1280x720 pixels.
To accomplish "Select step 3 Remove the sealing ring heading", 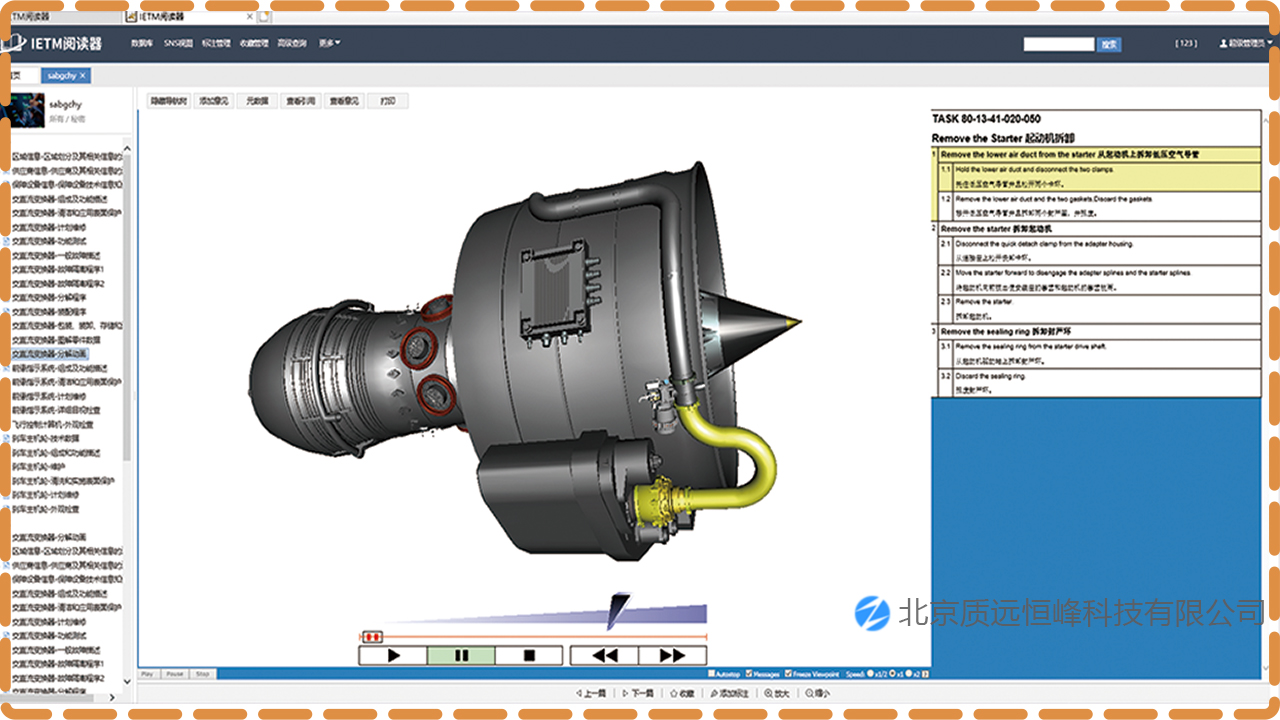I will coord(1095,331).
